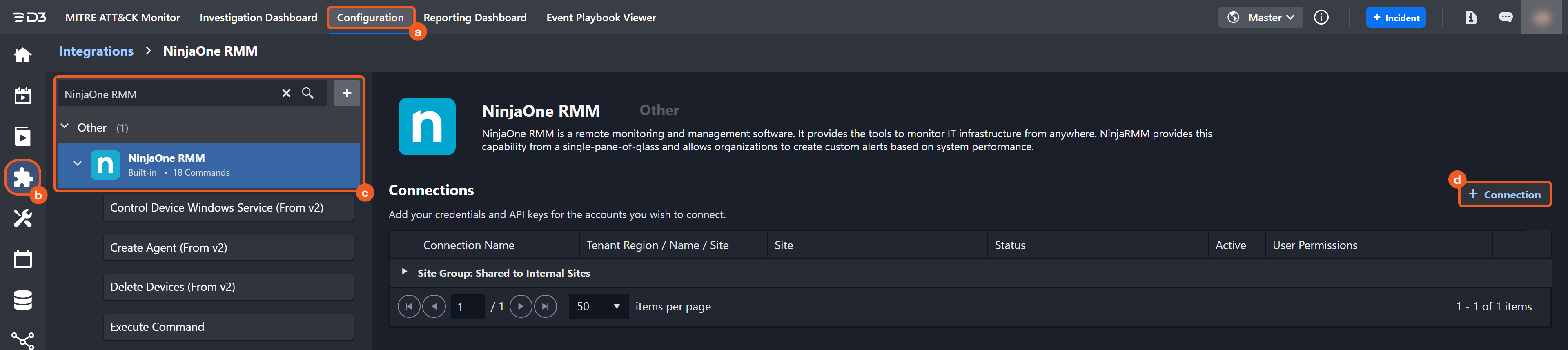Collapse the Other integration category

click(x=65, y=127)
